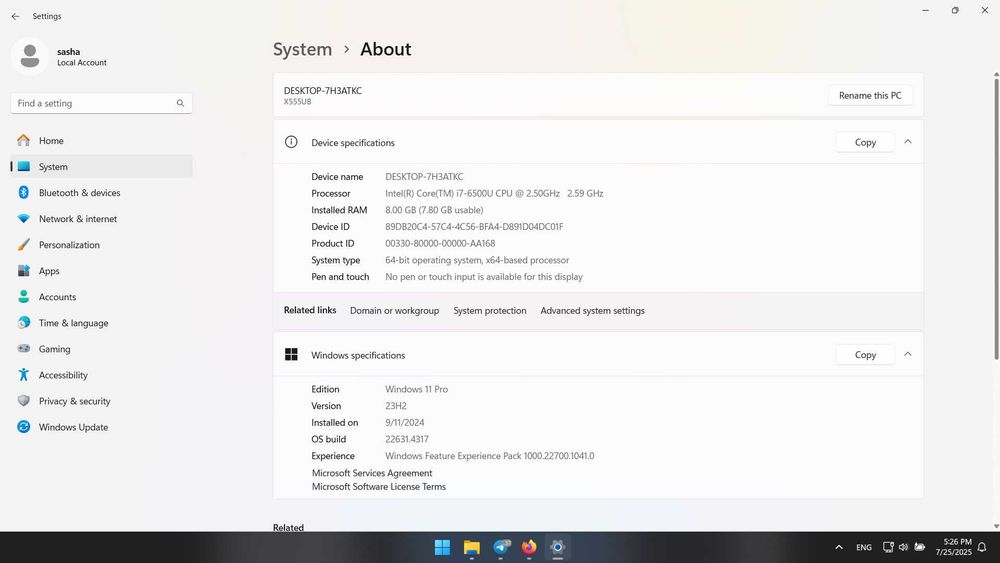Click the Product ID value 00330-80000-00000-AA168
The height and width of the screenshot is (563, 1000).
(440, 244)
